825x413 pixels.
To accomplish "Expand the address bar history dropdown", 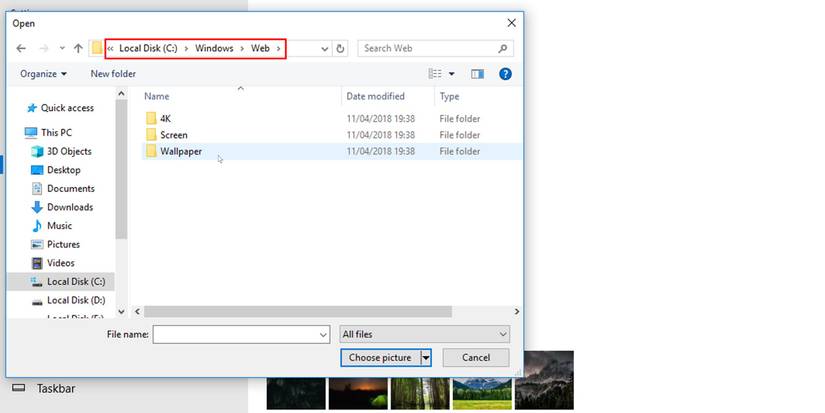I will [x=325, y=48].
